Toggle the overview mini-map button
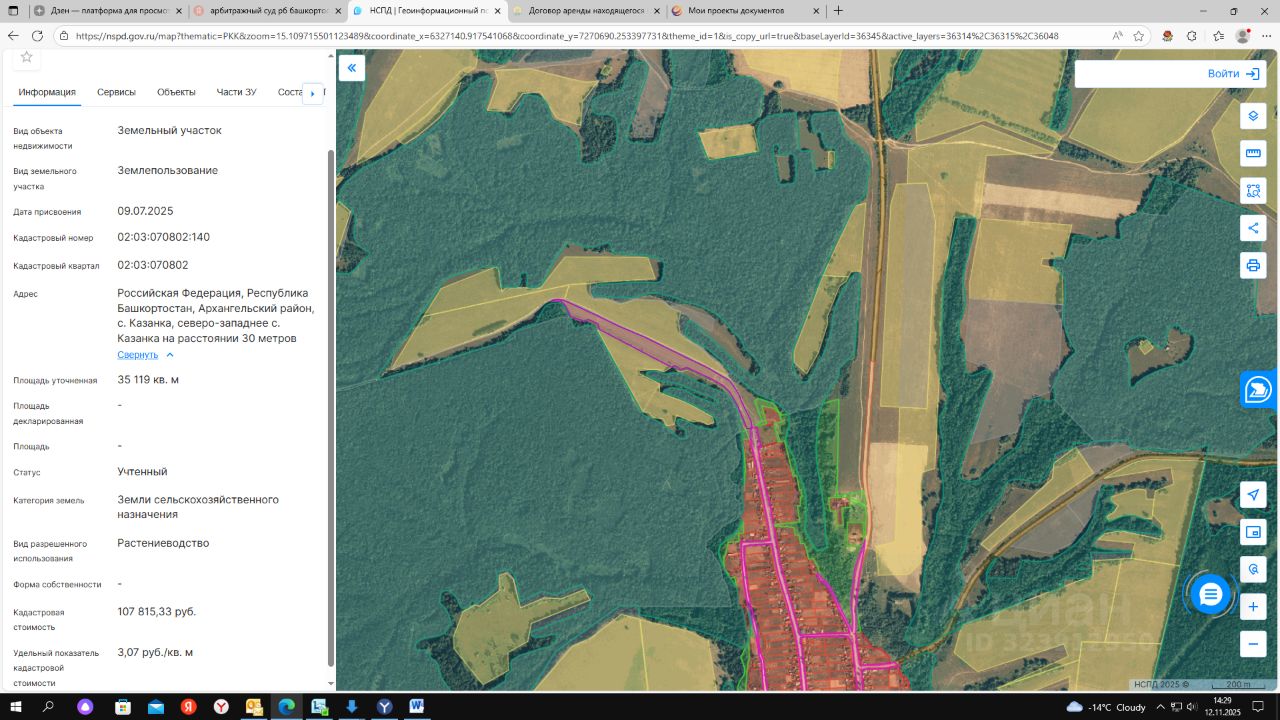The image size is (1280, 720). tap(1253, 532)
